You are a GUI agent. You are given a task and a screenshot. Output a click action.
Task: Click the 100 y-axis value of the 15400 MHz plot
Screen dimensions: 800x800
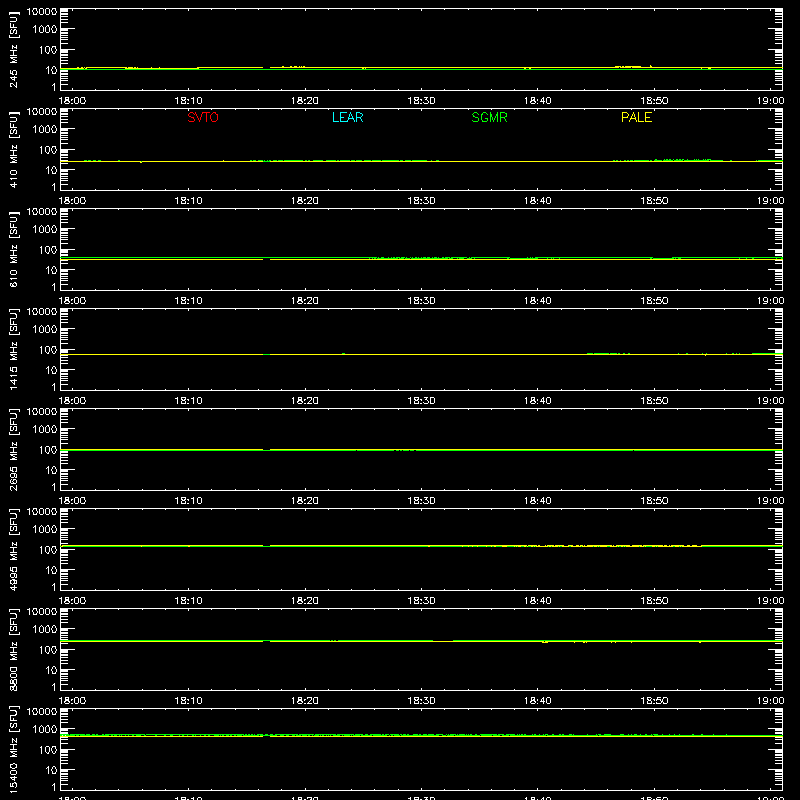tap(48, 750)
